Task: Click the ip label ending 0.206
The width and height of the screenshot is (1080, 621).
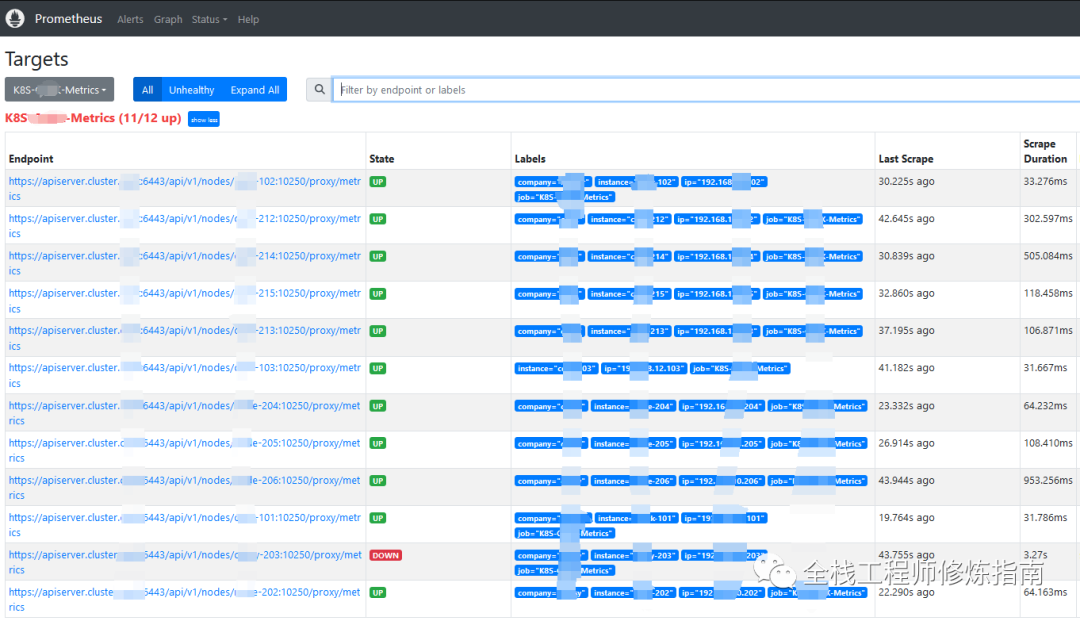Action: coord(722,481)
